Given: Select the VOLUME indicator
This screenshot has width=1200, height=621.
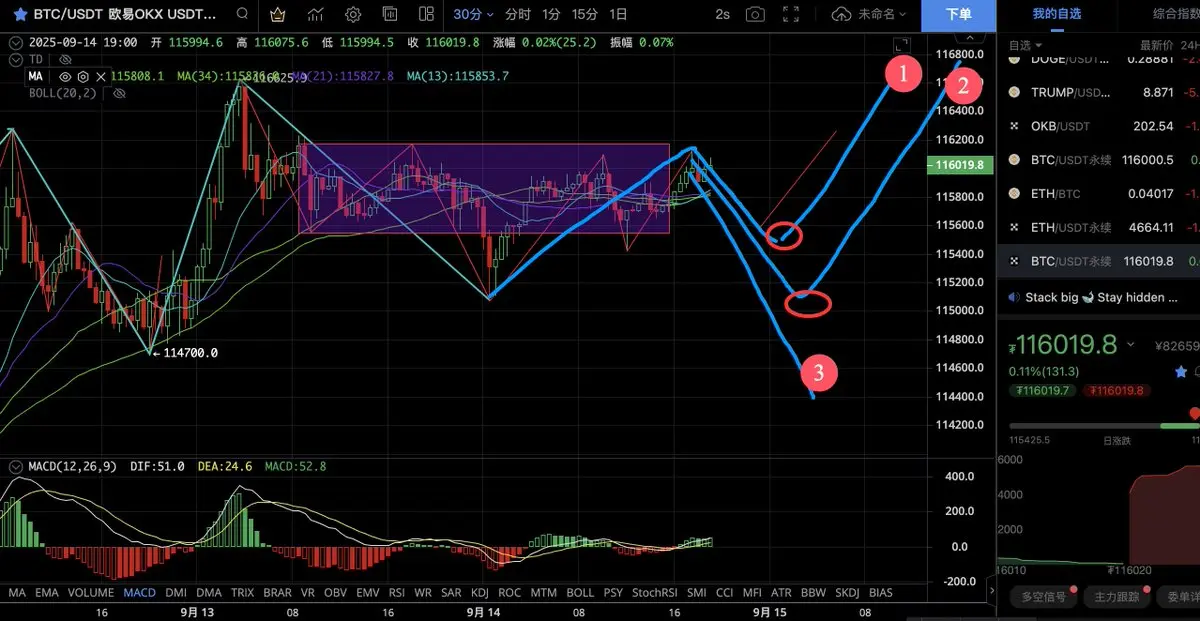Looking at the screenshot, I should pos(92,593).
